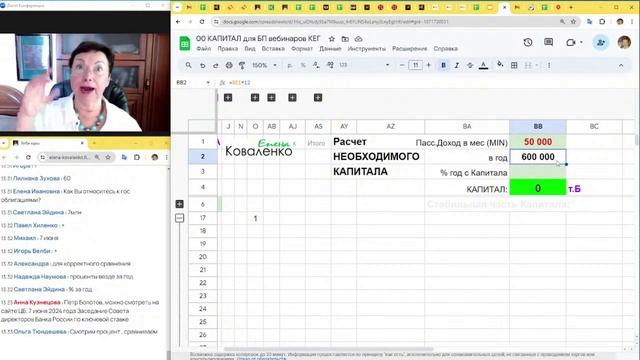
Task: Open the fill color bucket
Action: point(500,65)
